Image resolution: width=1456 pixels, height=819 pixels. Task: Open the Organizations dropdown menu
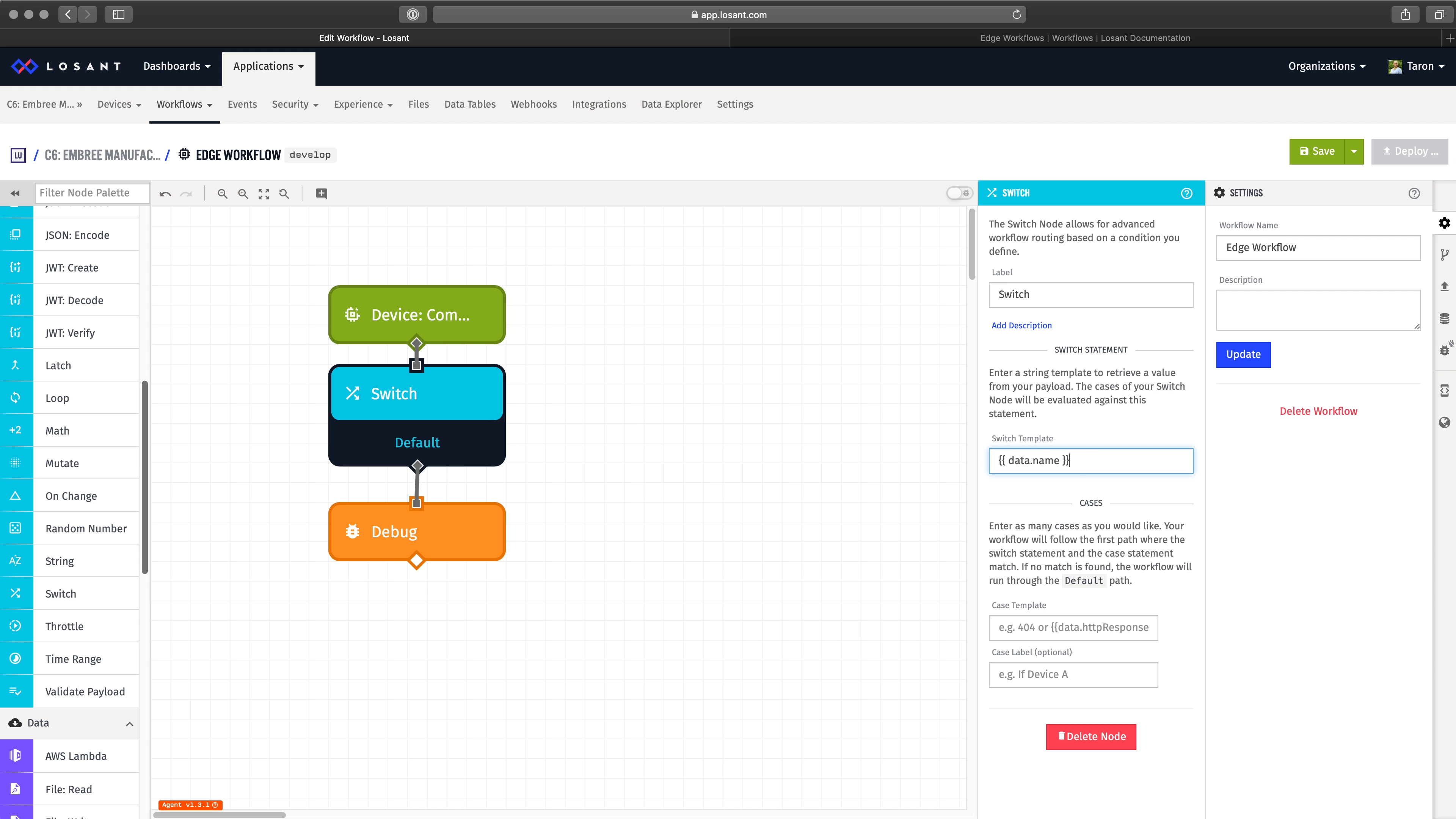pos(1327,66)
